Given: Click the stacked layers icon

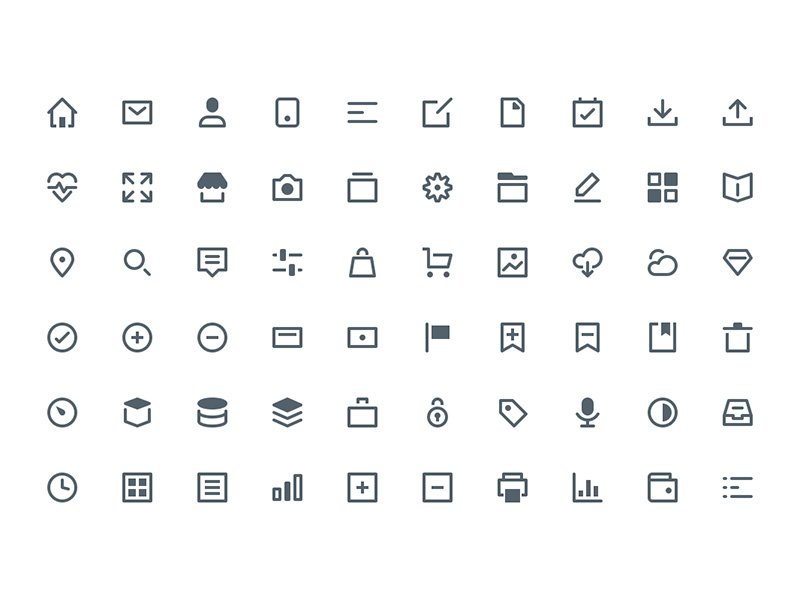Looking at the screenshot, I should click(287, 412).
